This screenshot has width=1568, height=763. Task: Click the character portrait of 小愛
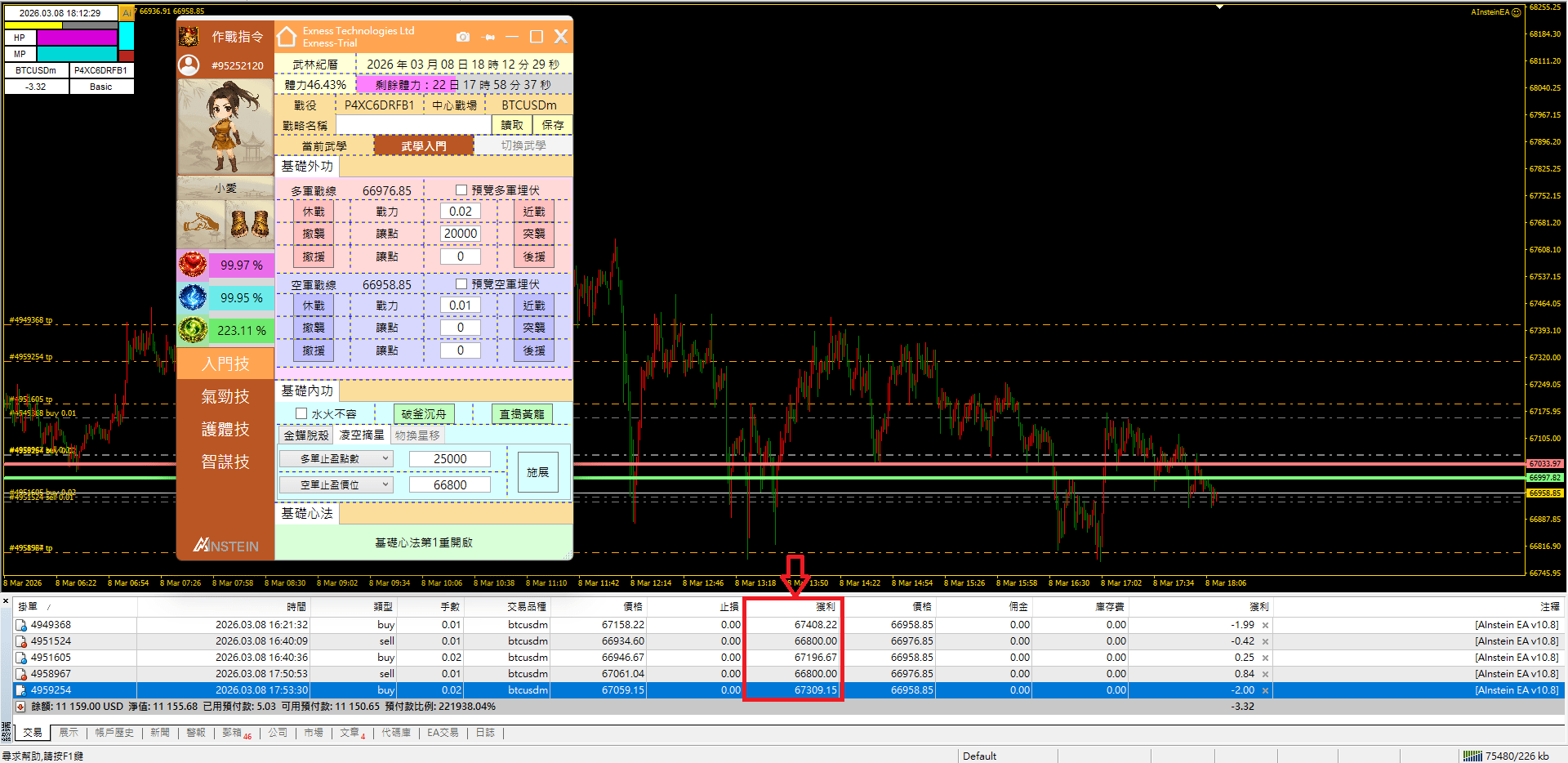click(x=225, y=127)
